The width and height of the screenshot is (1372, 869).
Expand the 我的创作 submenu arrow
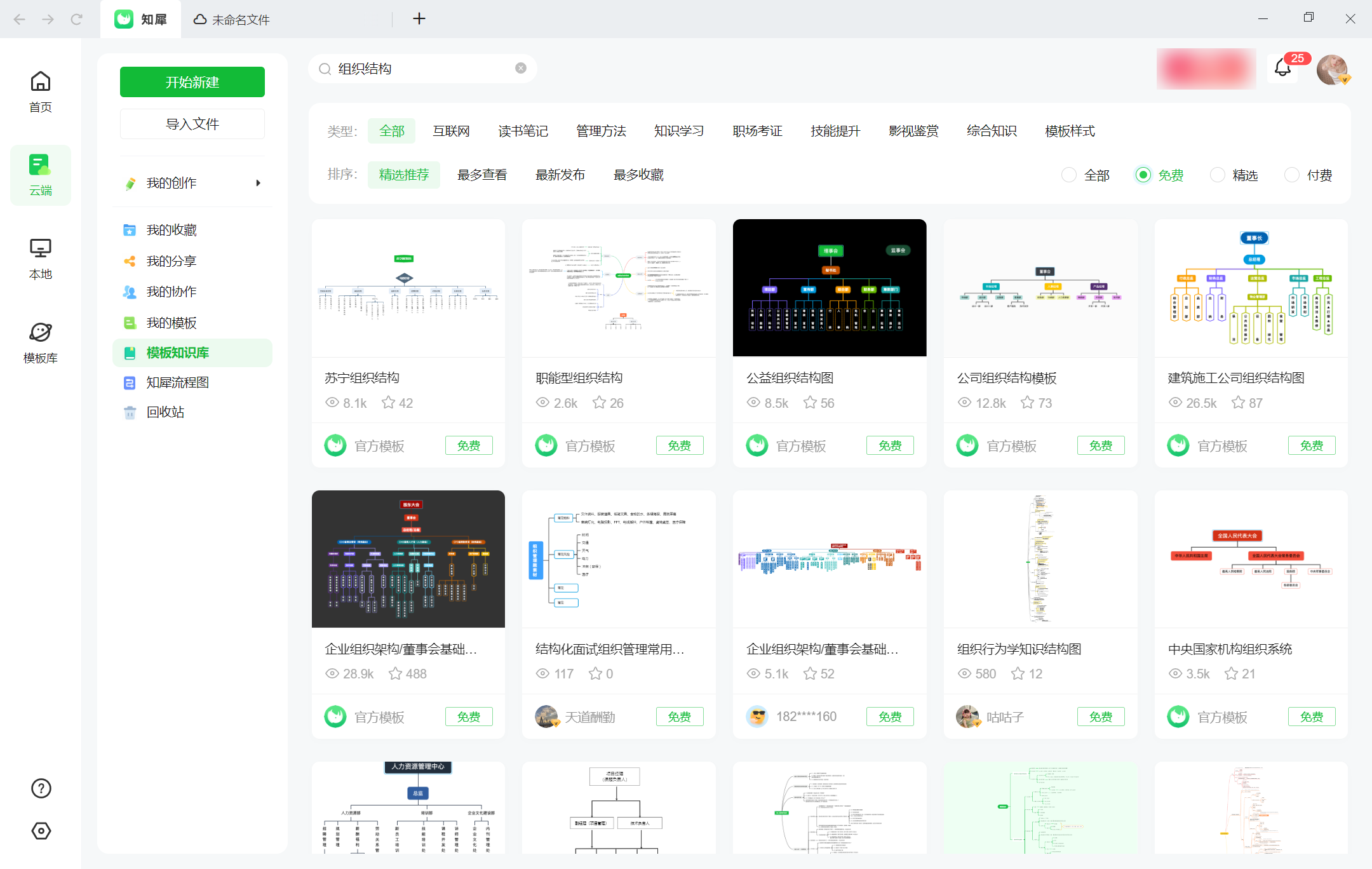(258, 183)
